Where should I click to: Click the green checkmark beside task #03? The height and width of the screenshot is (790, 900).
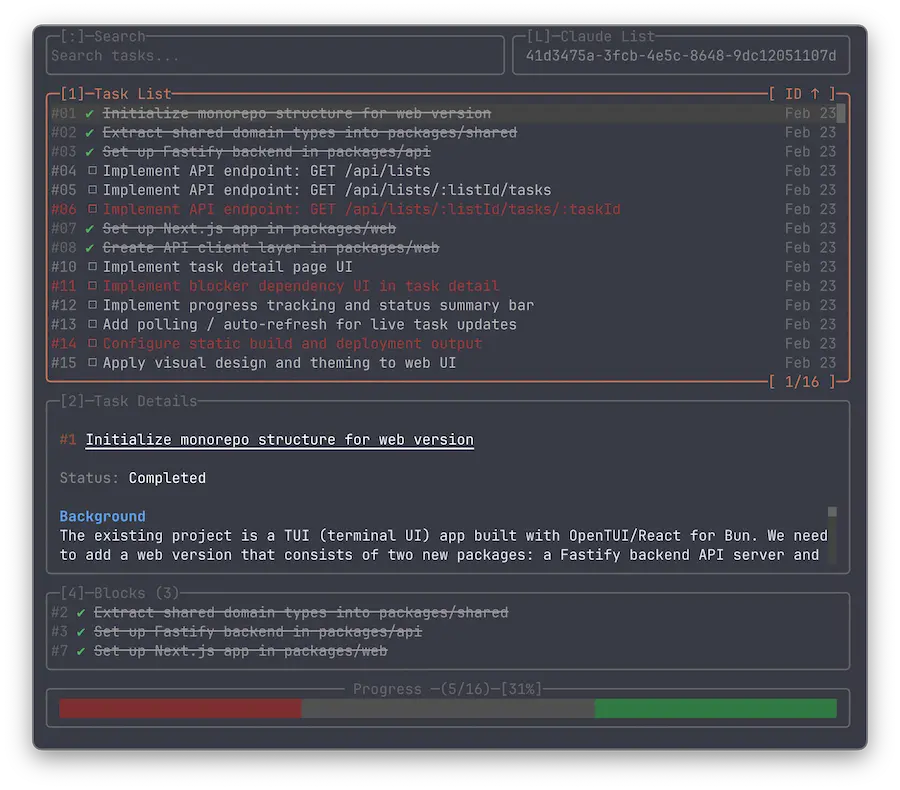[x=90, y=152]
